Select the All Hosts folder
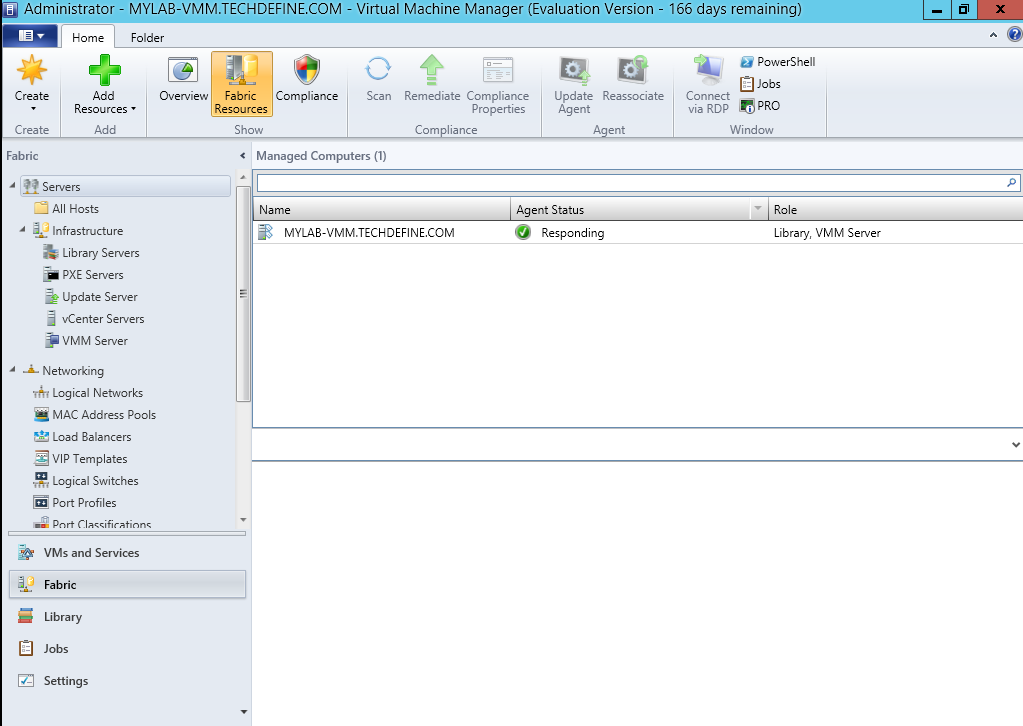 coord(67,209)
